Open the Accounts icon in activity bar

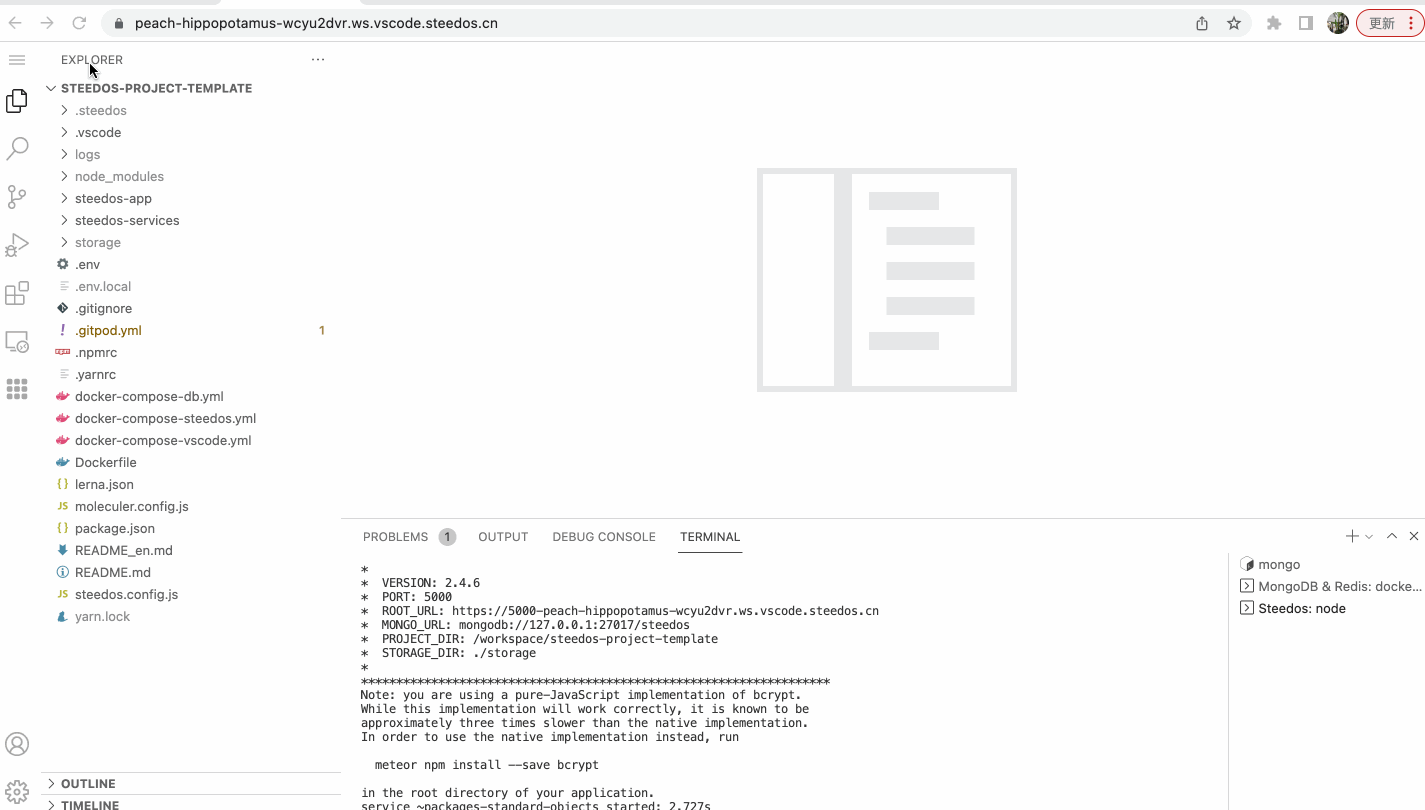coord(17,744)
